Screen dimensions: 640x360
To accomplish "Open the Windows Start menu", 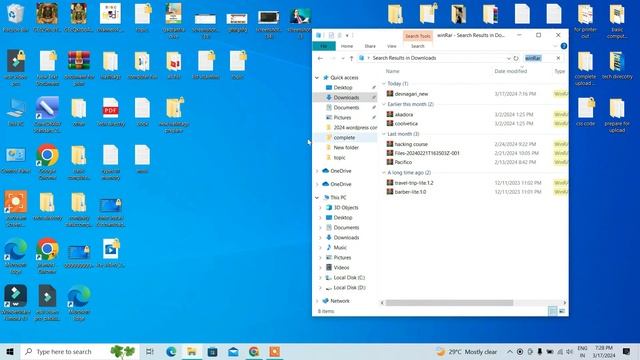I will click(x=10, y=351).
